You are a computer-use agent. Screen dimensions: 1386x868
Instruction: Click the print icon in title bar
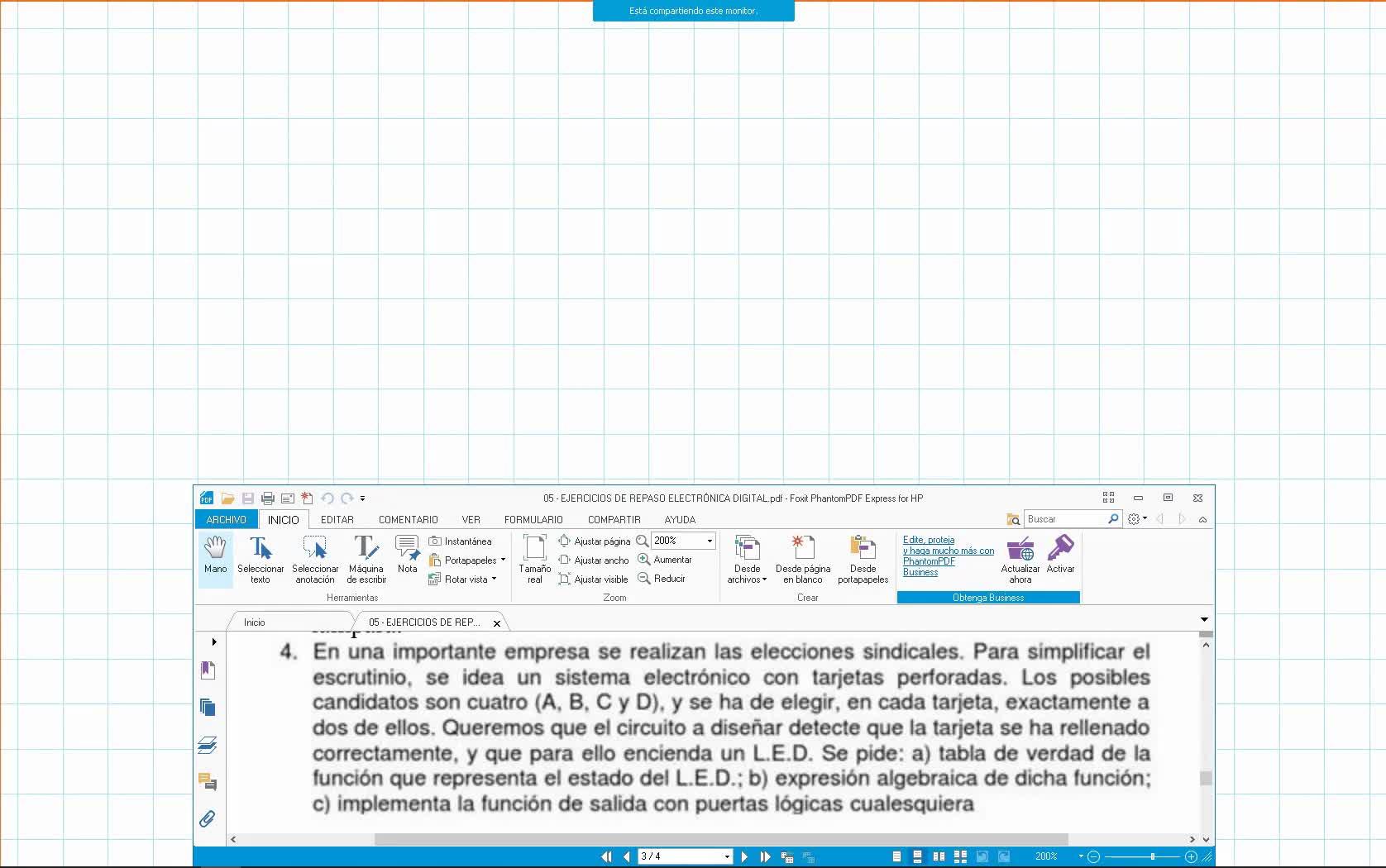pyautogui.click(x=267, y=498)
